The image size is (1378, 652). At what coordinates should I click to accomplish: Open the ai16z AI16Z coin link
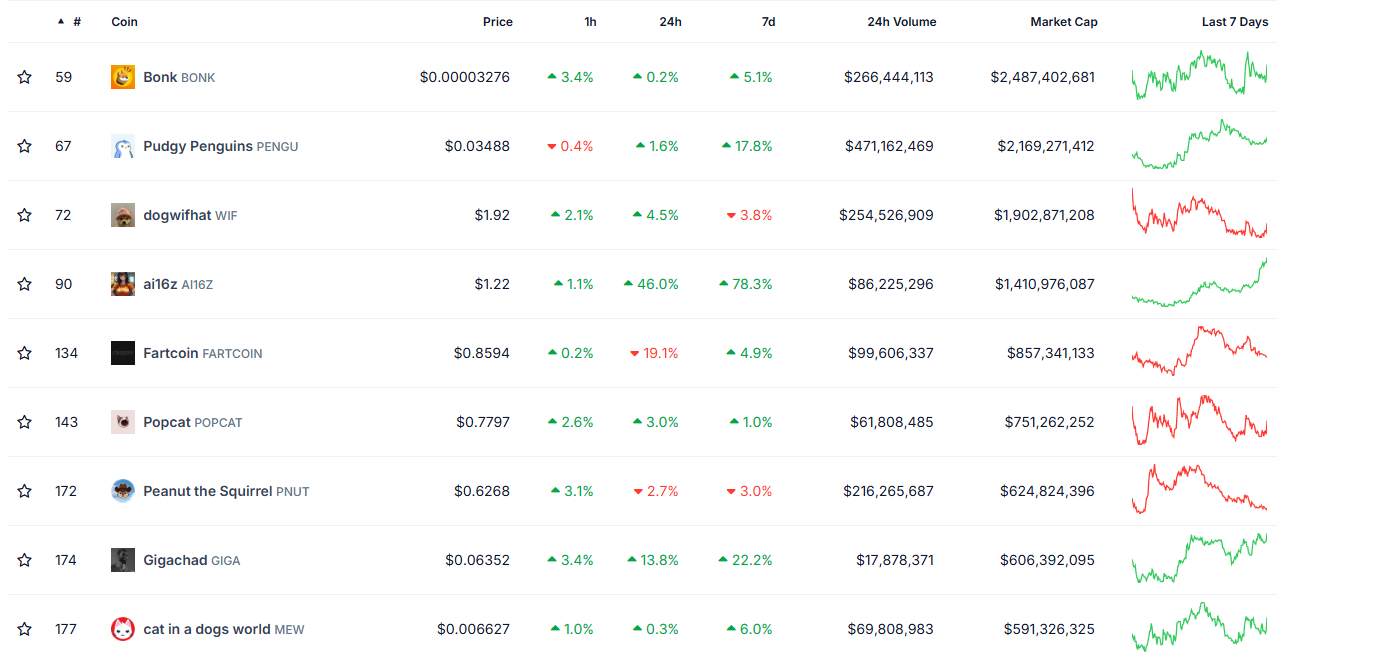coord(178,284)
